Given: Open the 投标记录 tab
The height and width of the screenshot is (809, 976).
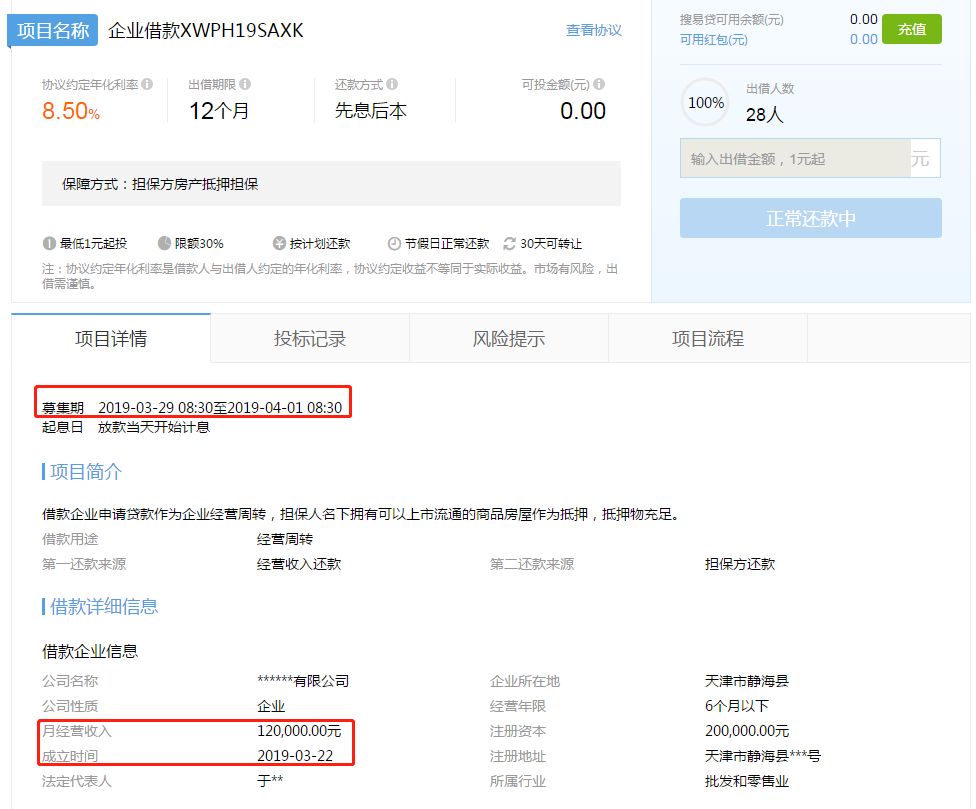Looking at the screenshot, I should coord(310,338).
